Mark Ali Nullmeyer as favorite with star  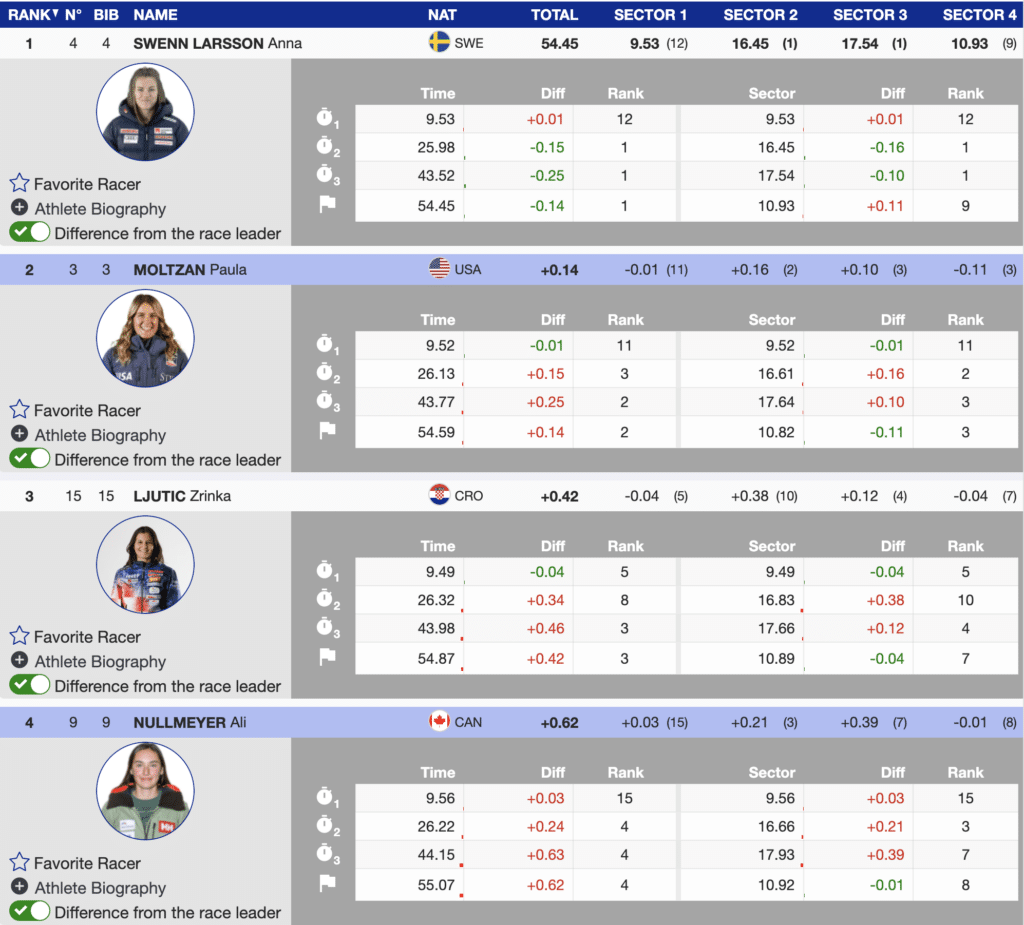click(x=19, y=863)
